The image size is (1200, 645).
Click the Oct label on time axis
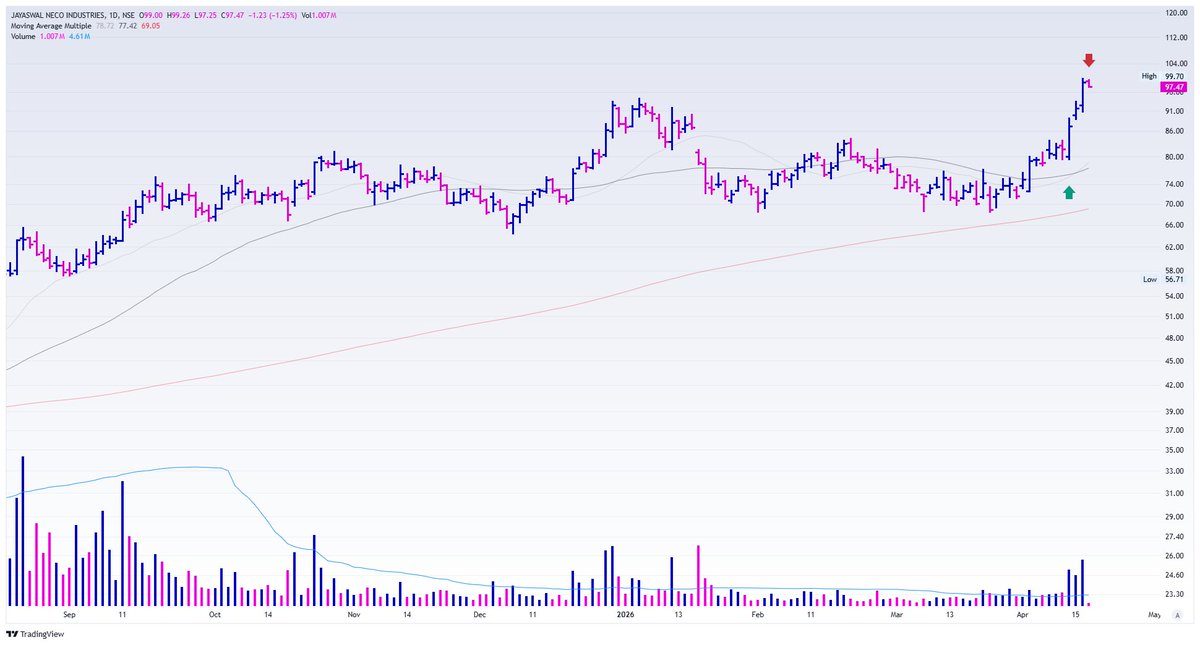click(214, 615)
